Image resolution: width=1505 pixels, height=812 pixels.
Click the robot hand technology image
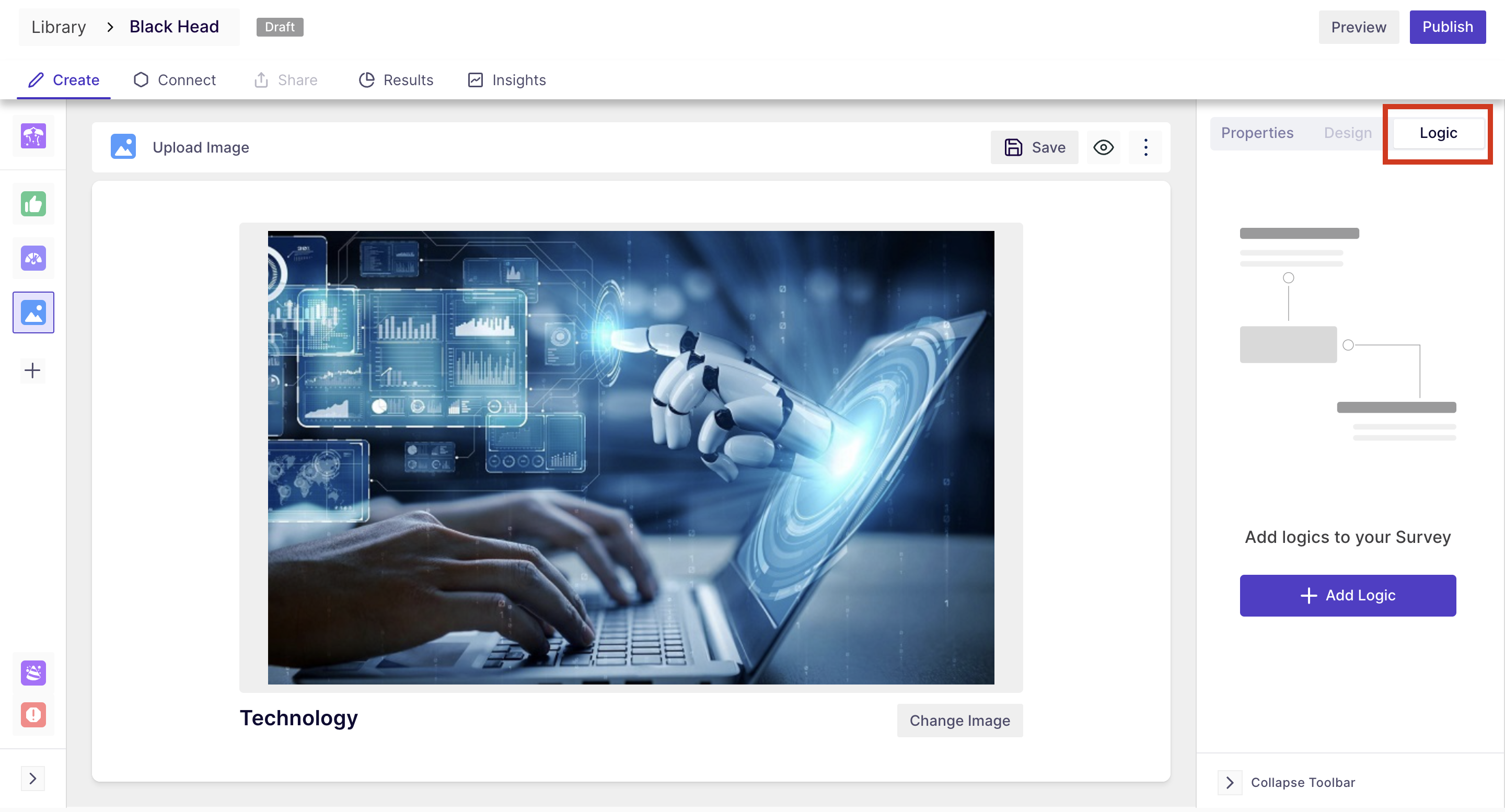click(631, 457)
